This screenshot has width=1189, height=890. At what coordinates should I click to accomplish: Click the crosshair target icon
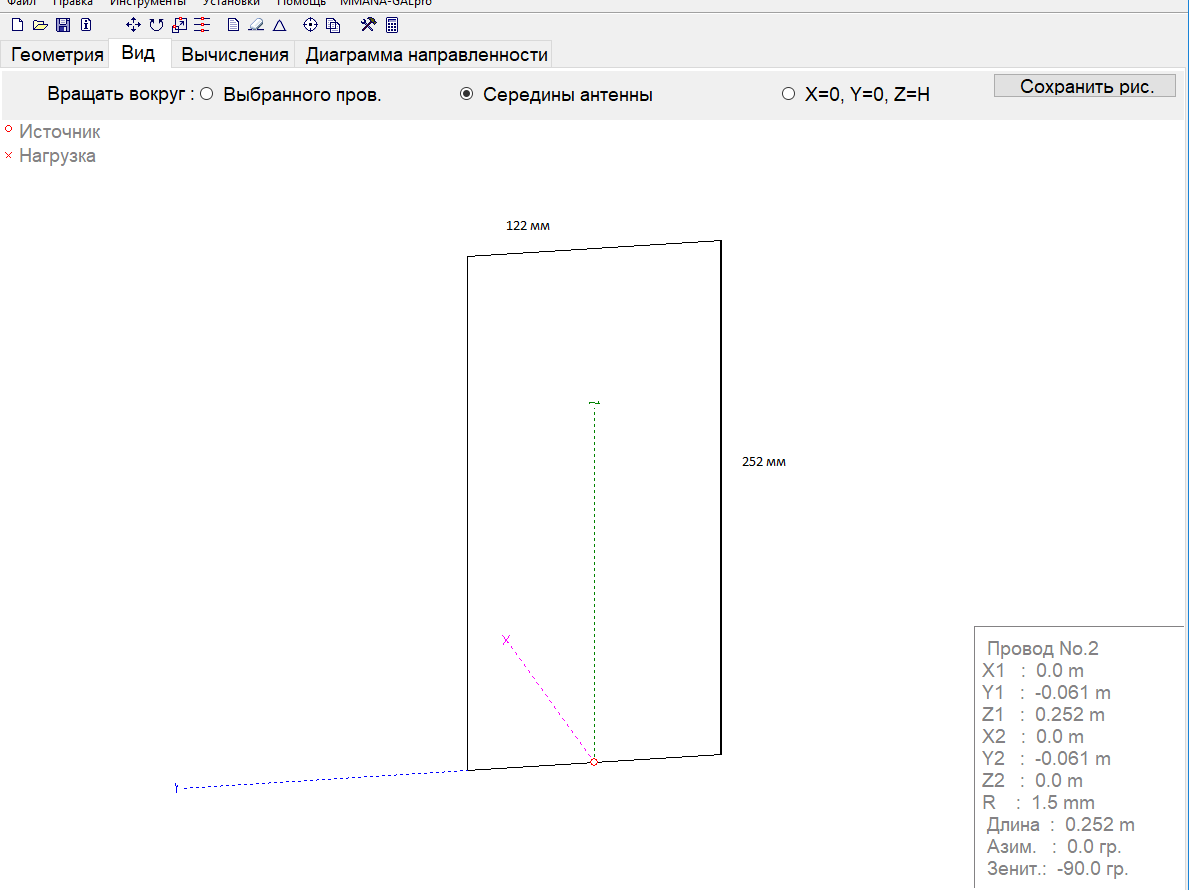point(310,25)
